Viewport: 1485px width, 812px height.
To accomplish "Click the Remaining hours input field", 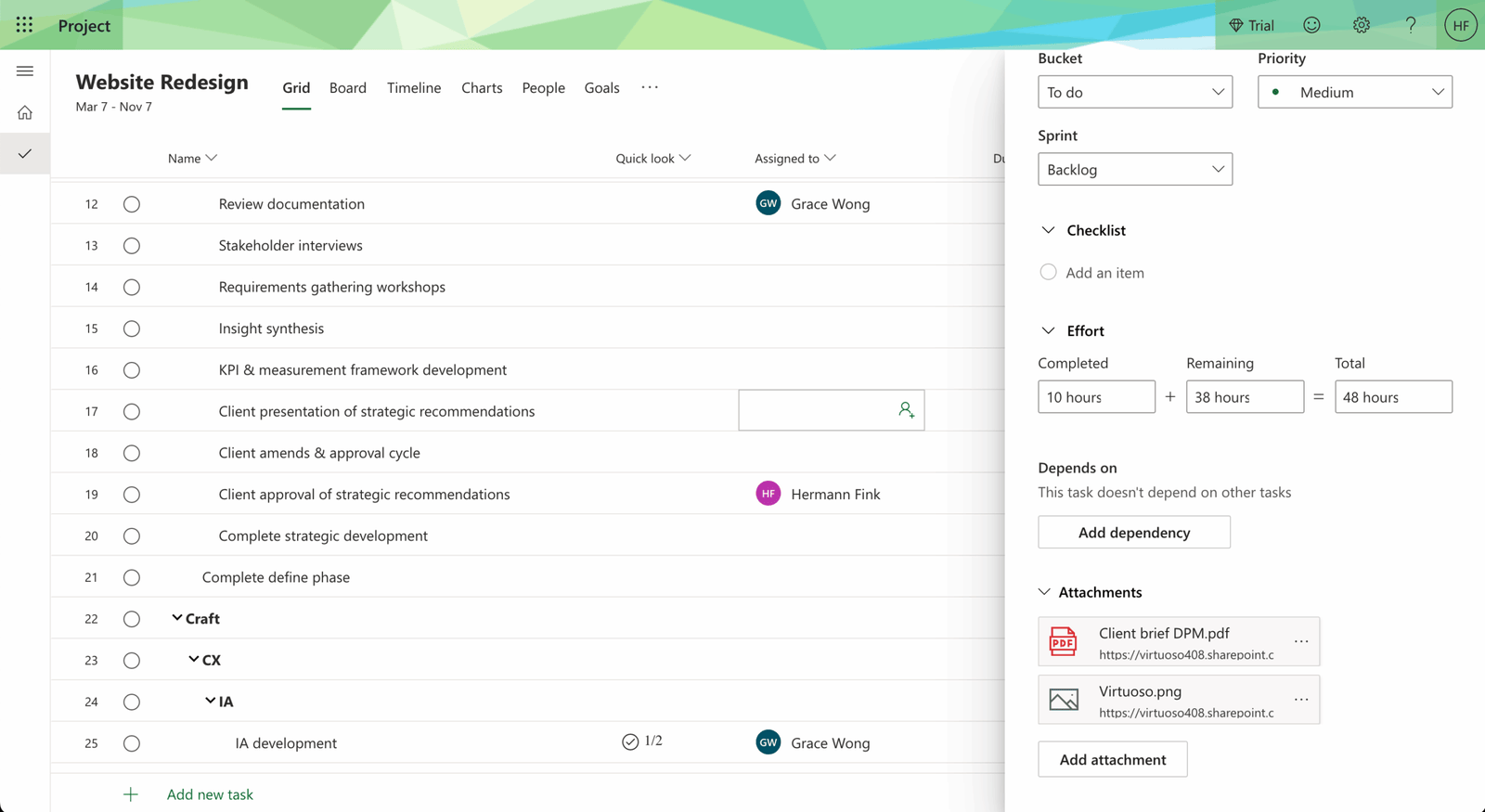I will coord(1244,397).
